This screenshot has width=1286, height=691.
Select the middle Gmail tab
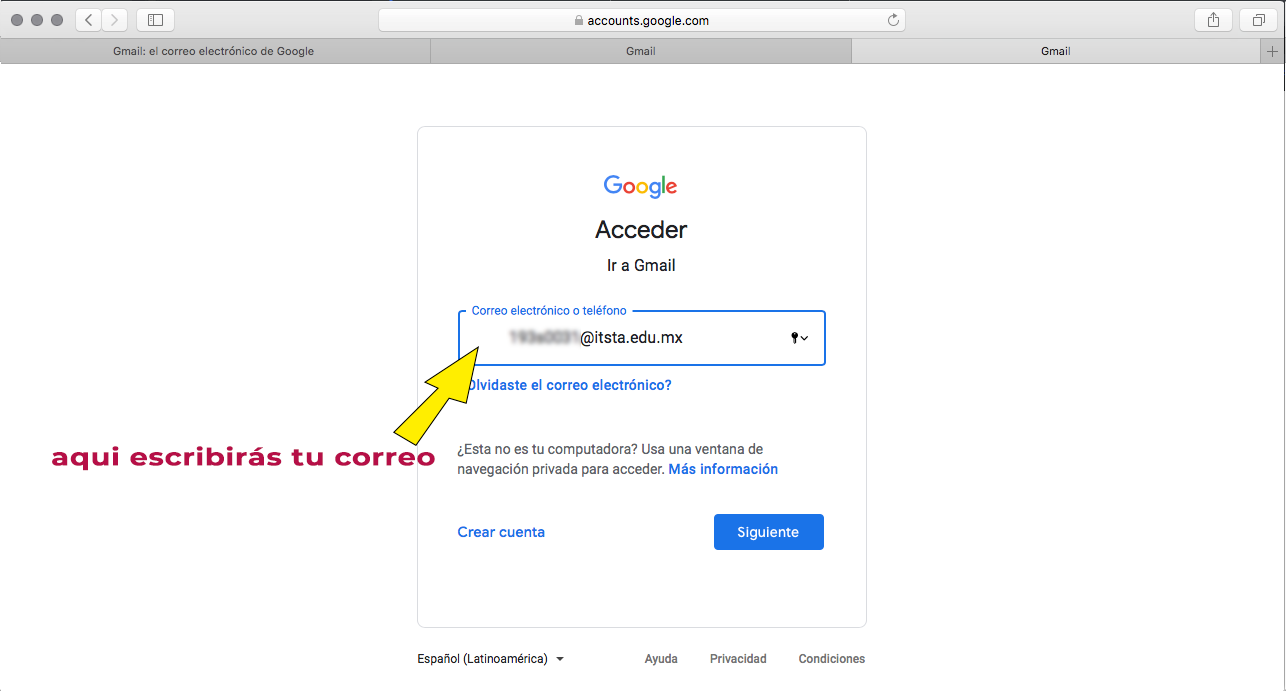641,51
